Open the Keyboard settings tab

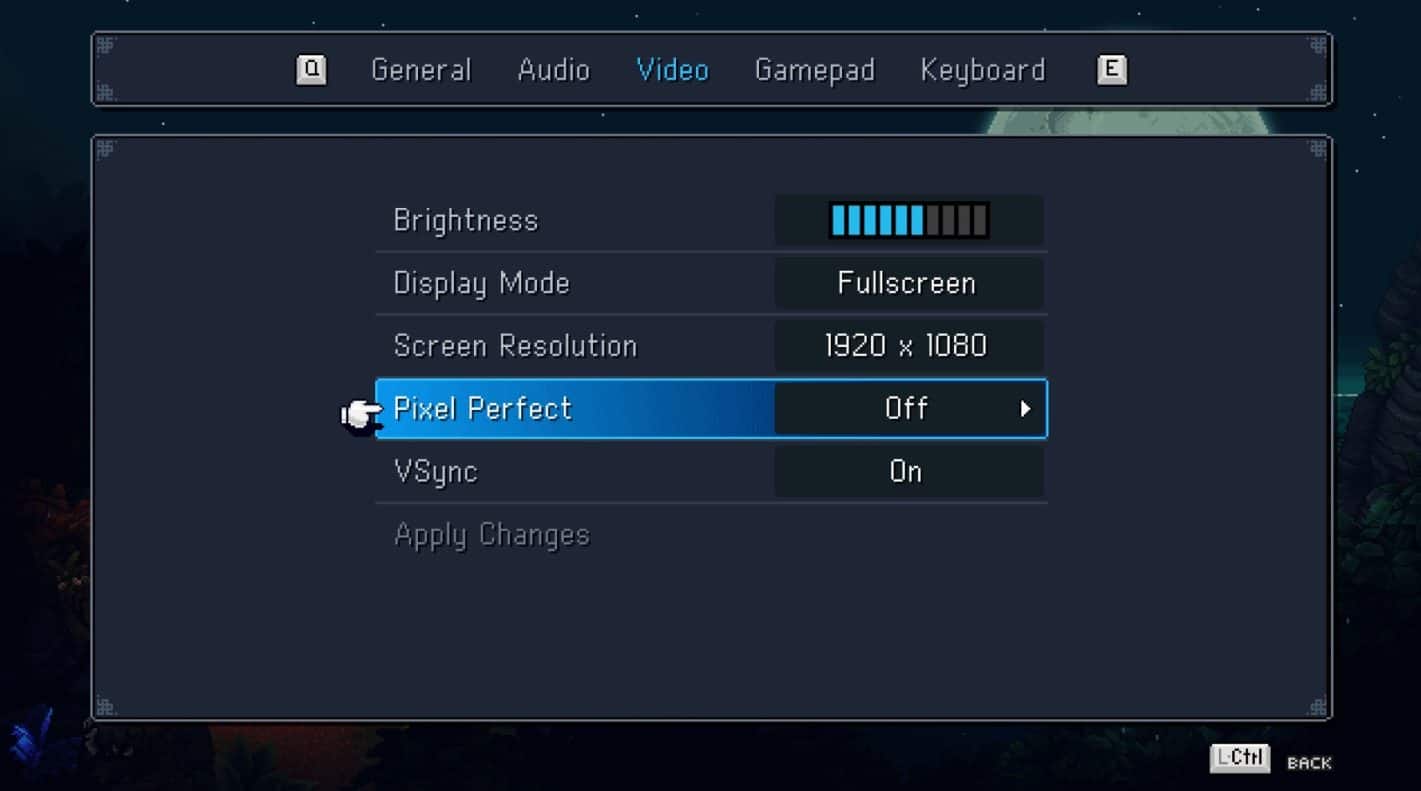[x=983, y=71]
